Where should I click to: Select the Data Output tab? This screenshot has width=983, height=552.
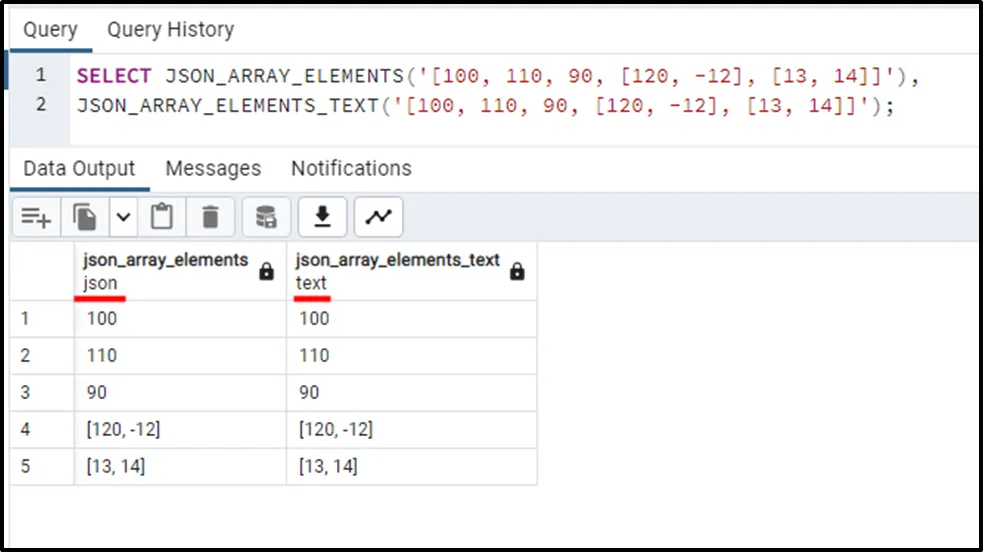tap(79, 168)
